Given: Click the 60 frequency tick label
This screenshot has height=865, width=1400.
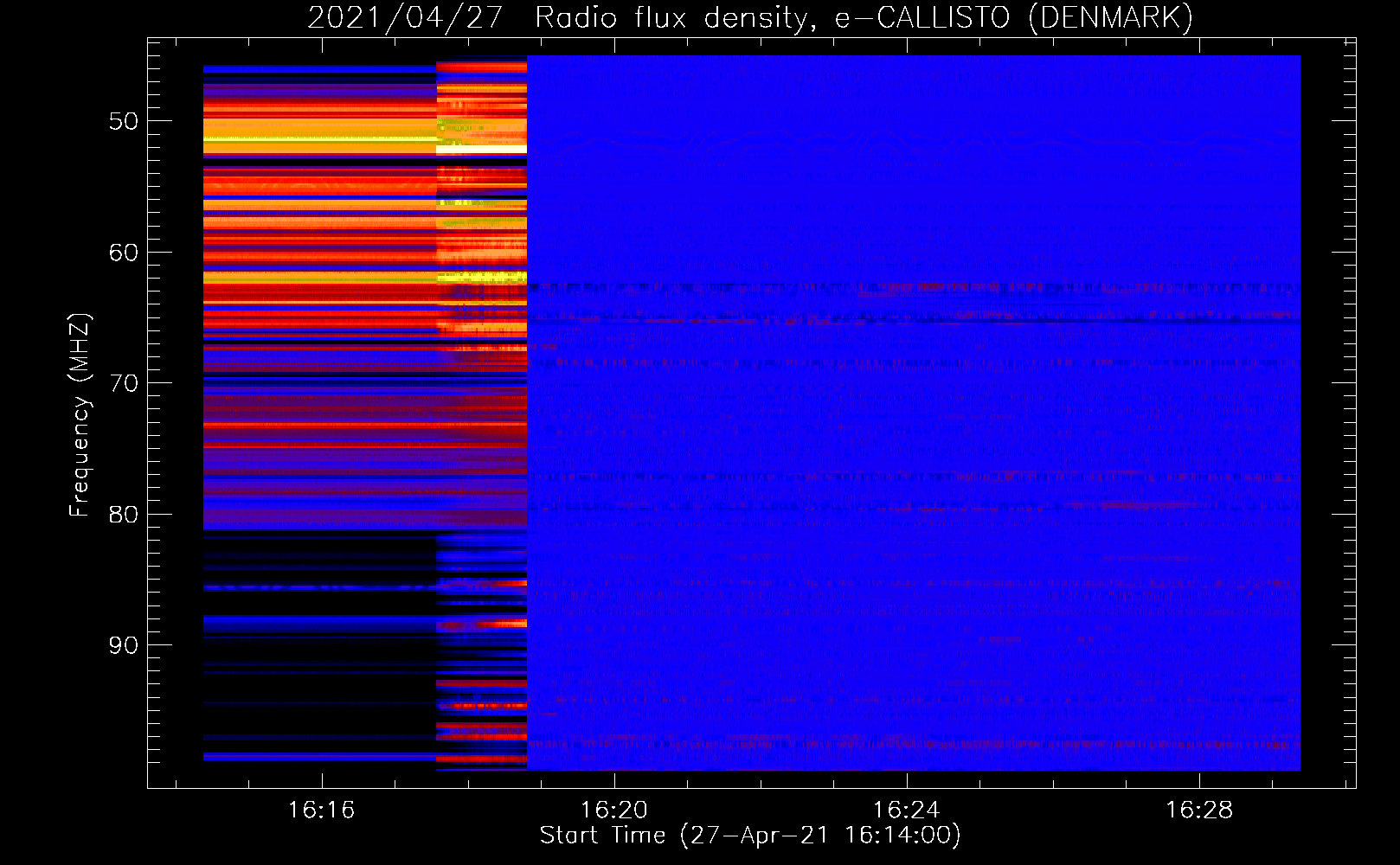Looking at the screenshot, I should (123, 253).
